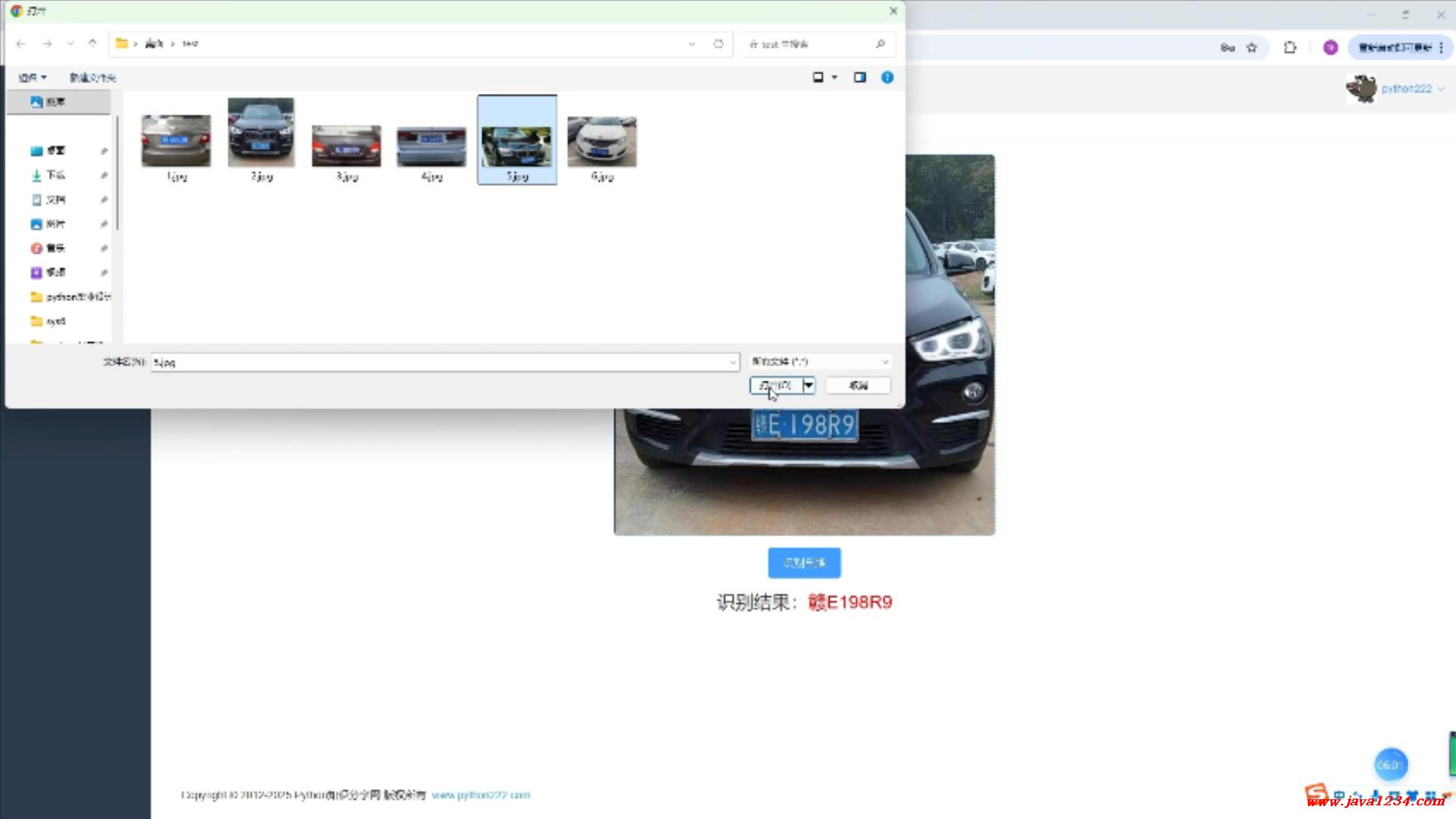Image resolution: width=1456 pixels, height=819 pixels.
Task: Bookmark page with star icon
Action: 1252,48
